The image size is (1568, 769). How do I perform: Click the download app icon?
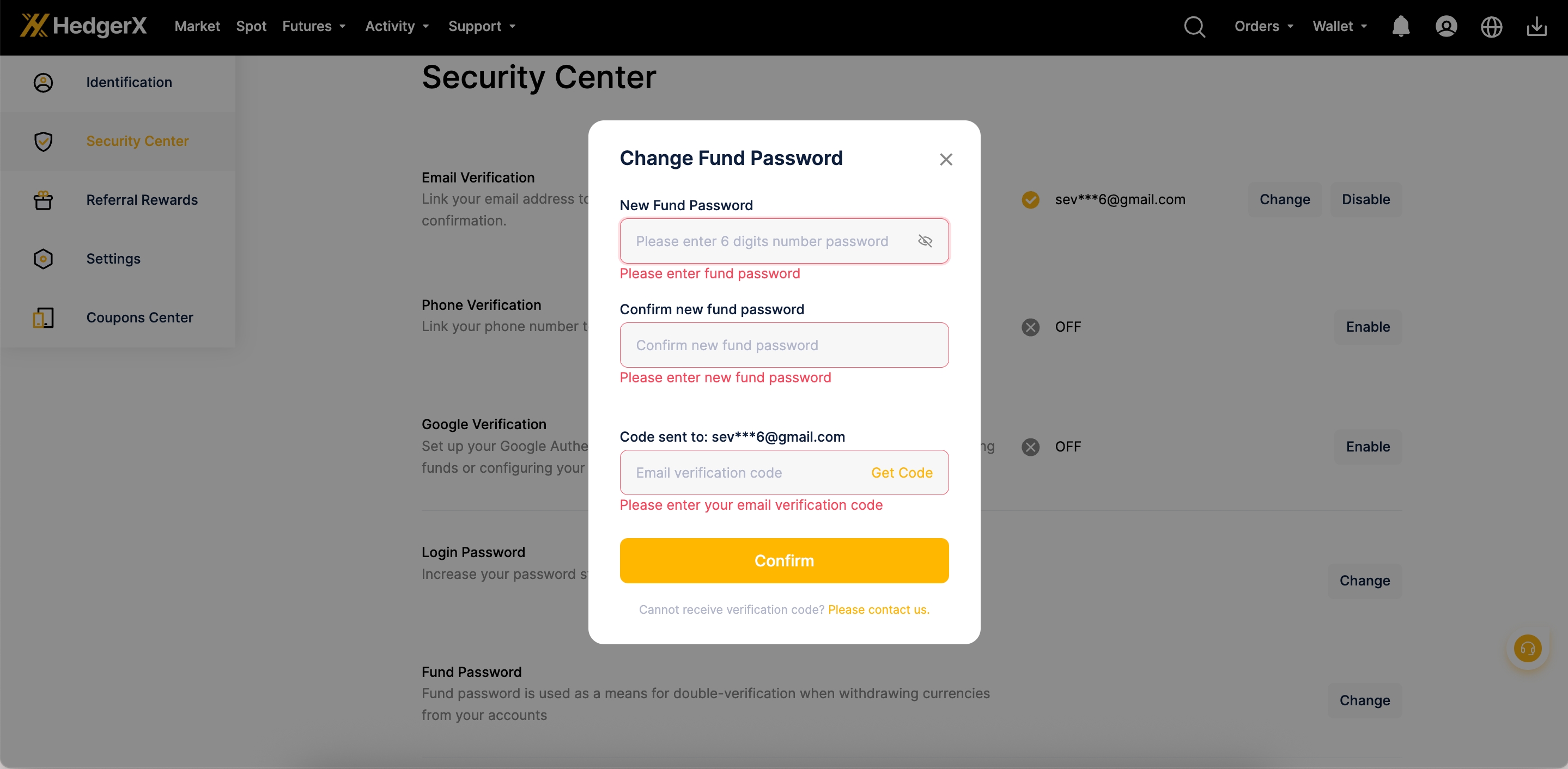pyautogui.click(x=1536, y=27)
